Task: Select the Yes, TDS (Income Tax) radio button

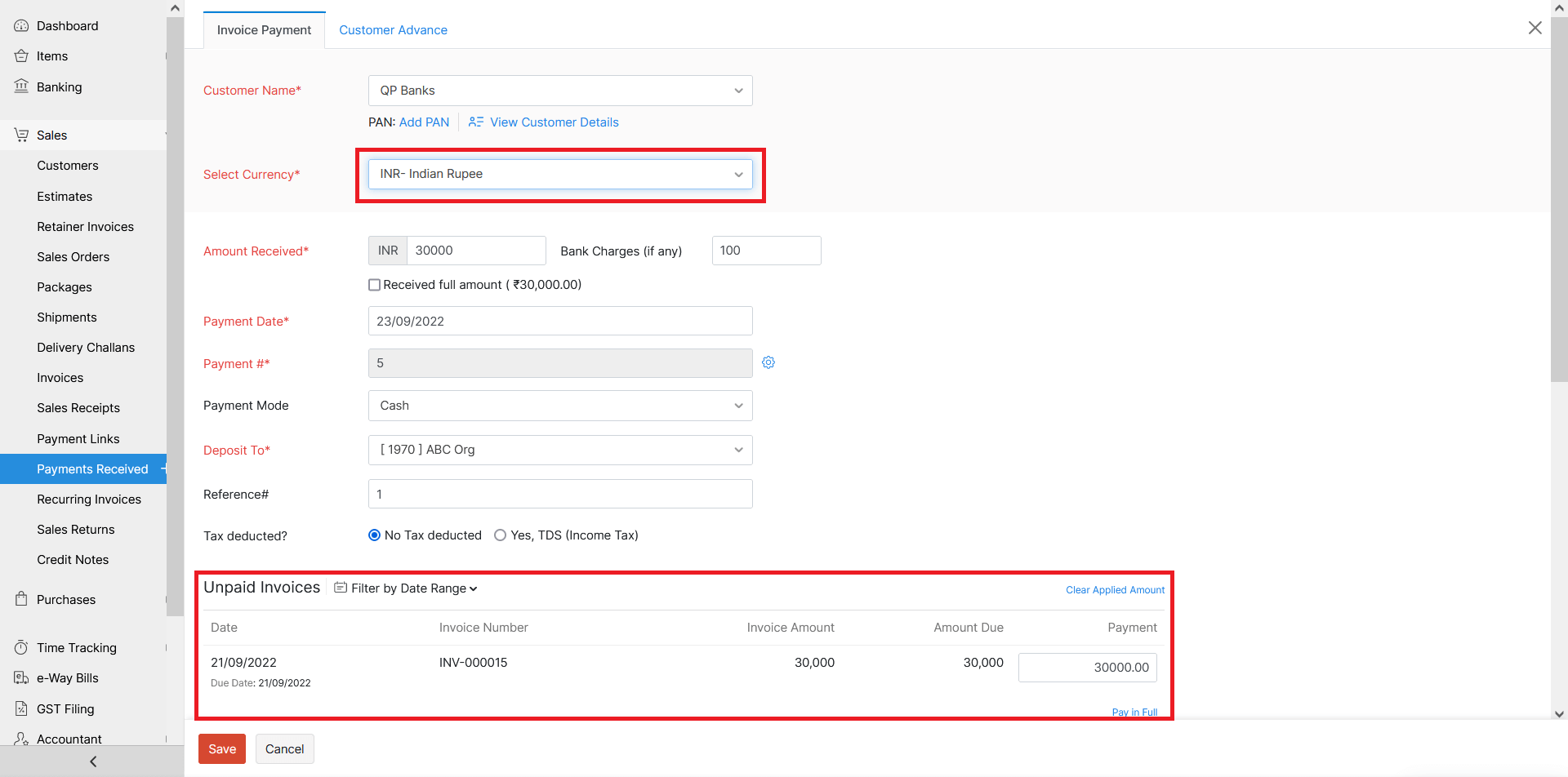Action: click(500, 535)
